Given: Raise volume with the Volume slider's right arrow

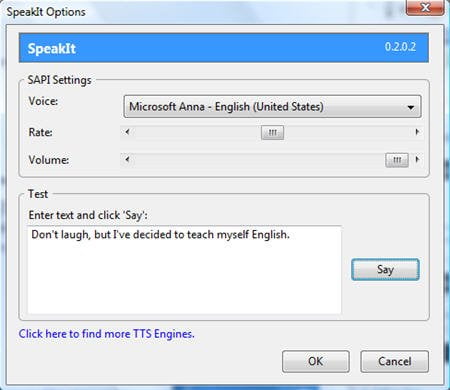Looking at the screenshot, I should tap(417, 160).
